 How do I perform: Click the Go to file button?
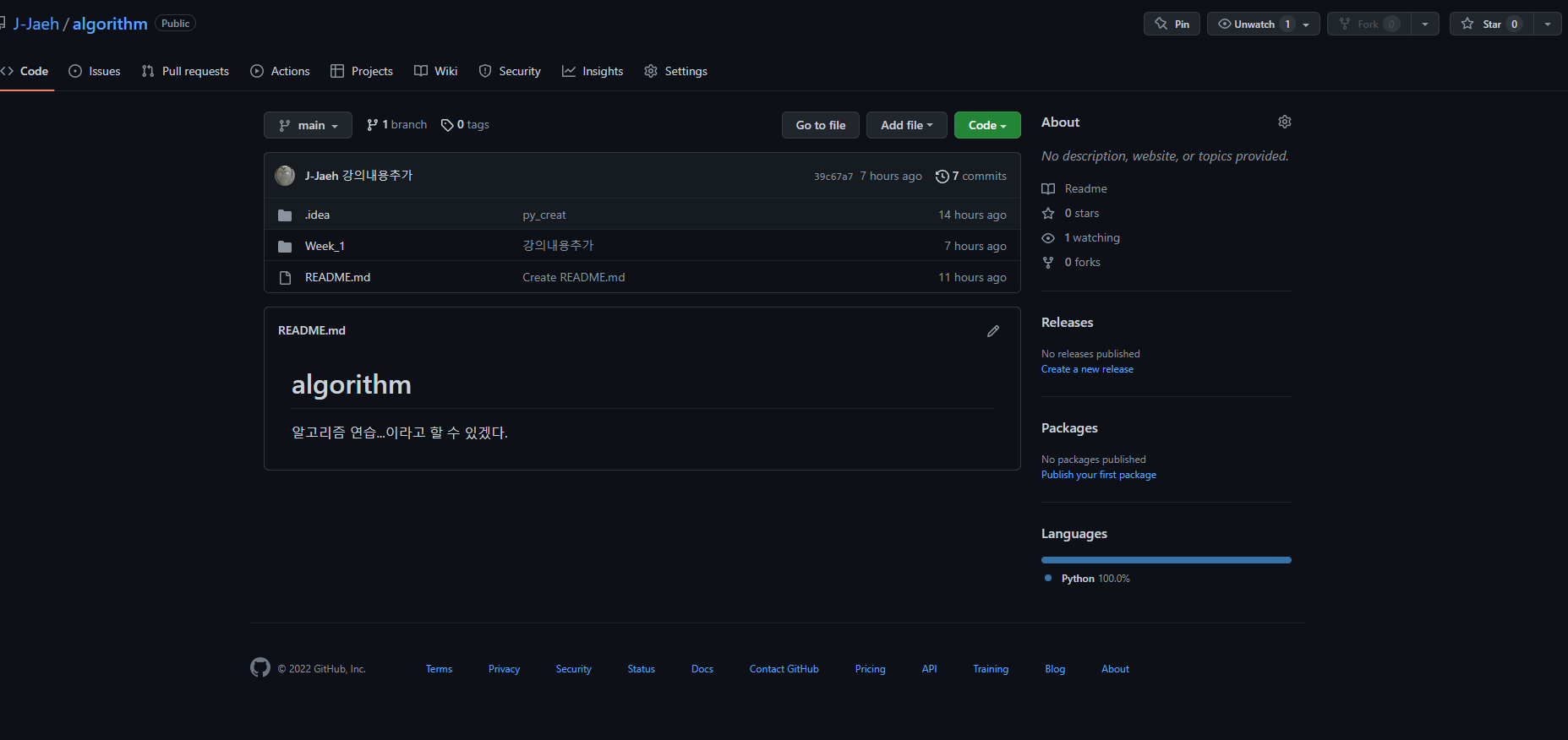tap(821, 125)
